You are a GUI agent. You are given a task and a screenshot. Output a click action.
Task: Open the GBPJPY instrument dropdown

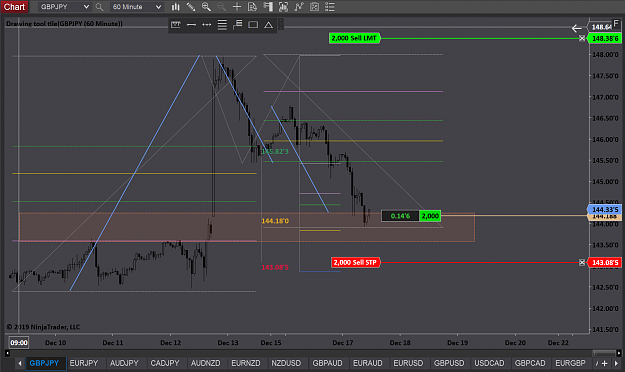(x=65, y=7)
